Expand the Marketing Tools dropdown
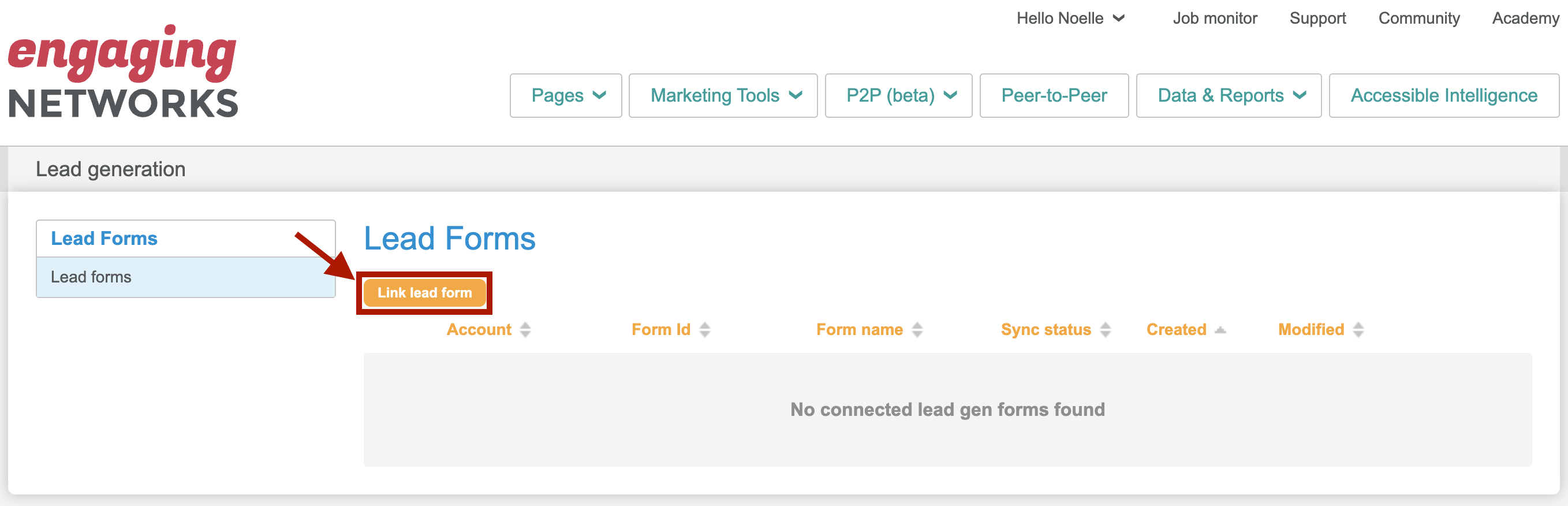Viewport: 1568px width, 506px height. pyautogui.click(x=723, y=96)
